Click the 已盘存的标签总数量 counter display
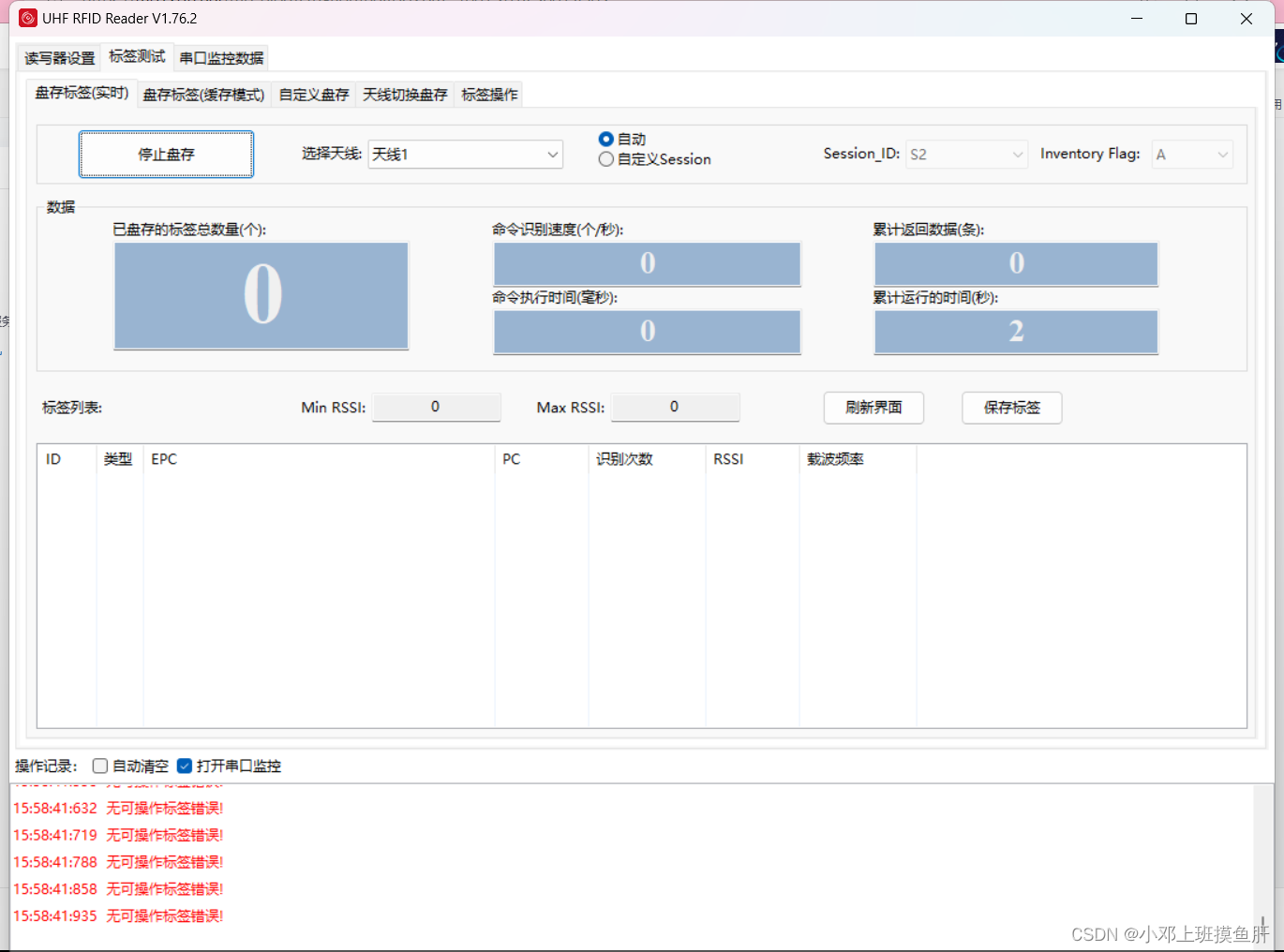1284x952 pixels. pos(261,296)
